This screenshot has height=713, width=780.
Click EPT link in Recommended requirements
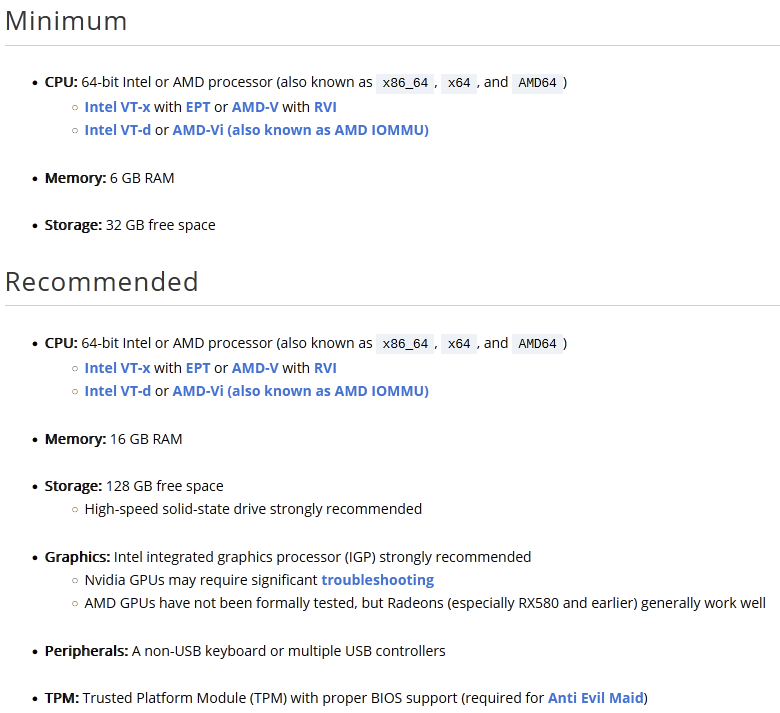point(198,368)
